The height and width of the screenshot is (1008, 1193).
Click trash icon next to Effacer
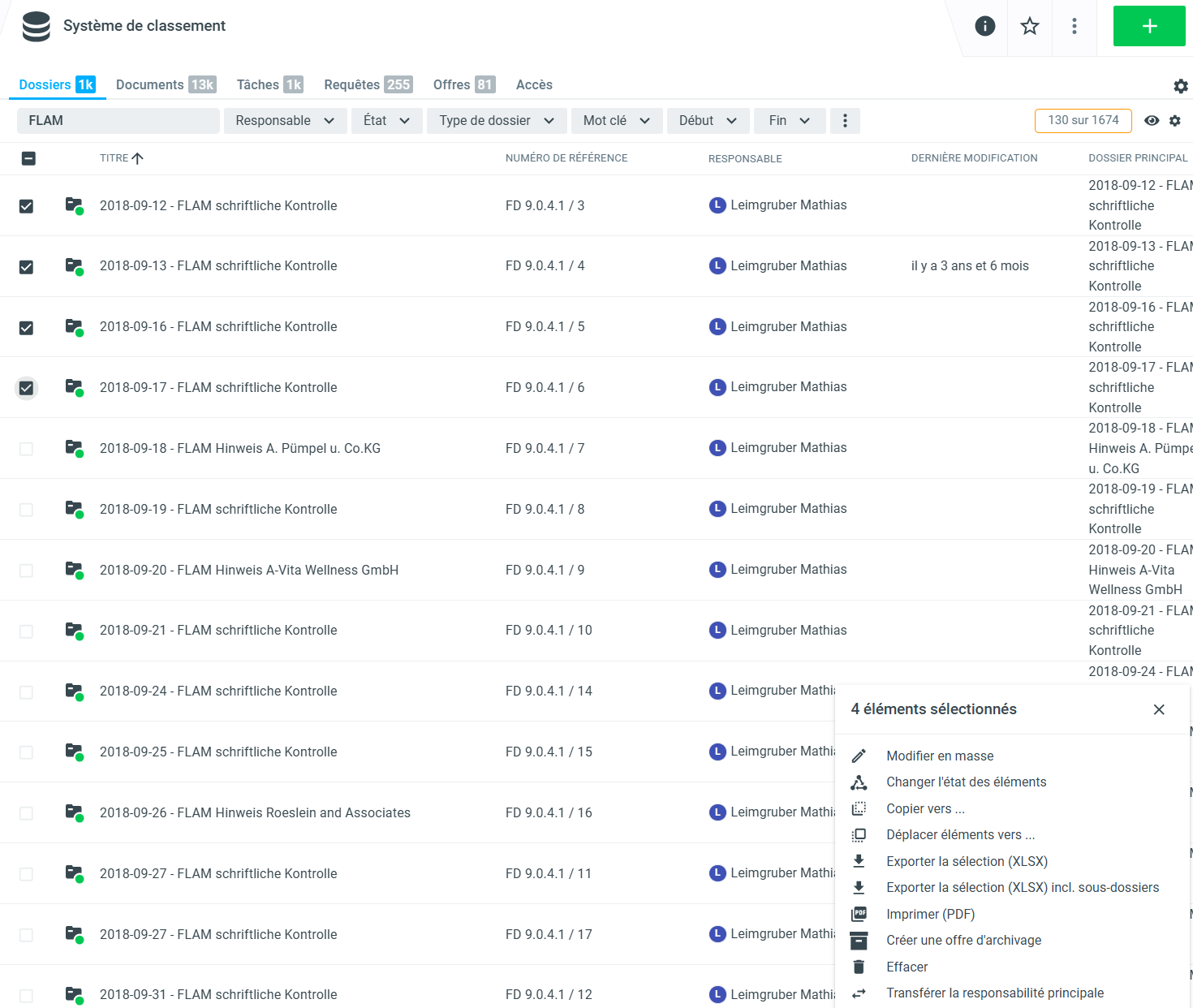(x=859, y=967)
